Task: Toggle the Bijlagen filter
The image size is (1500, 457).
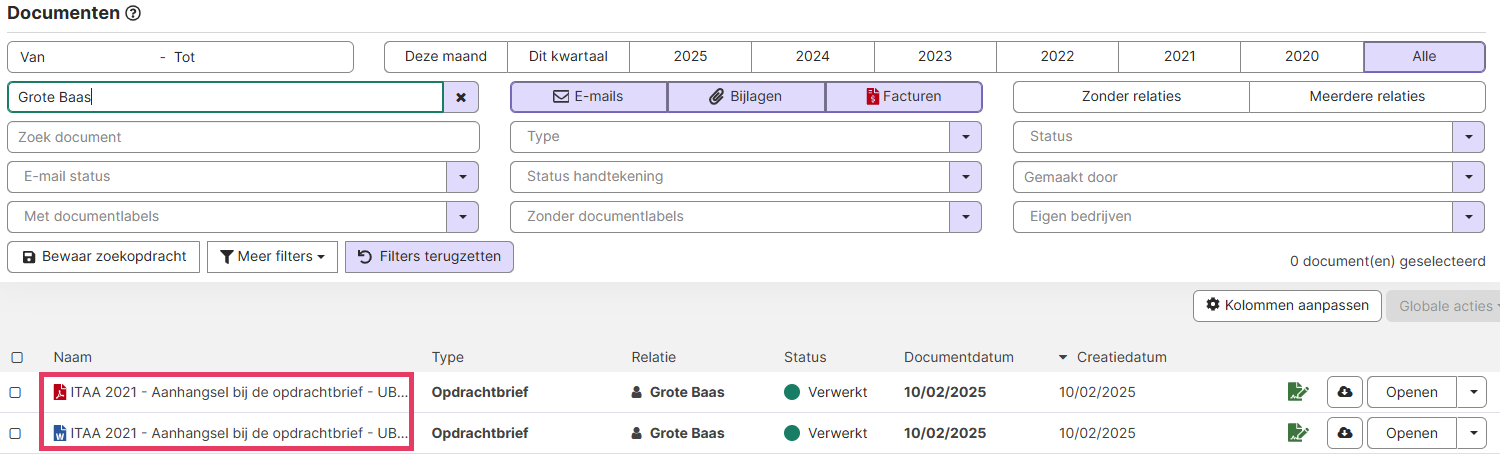Action: 746,97
